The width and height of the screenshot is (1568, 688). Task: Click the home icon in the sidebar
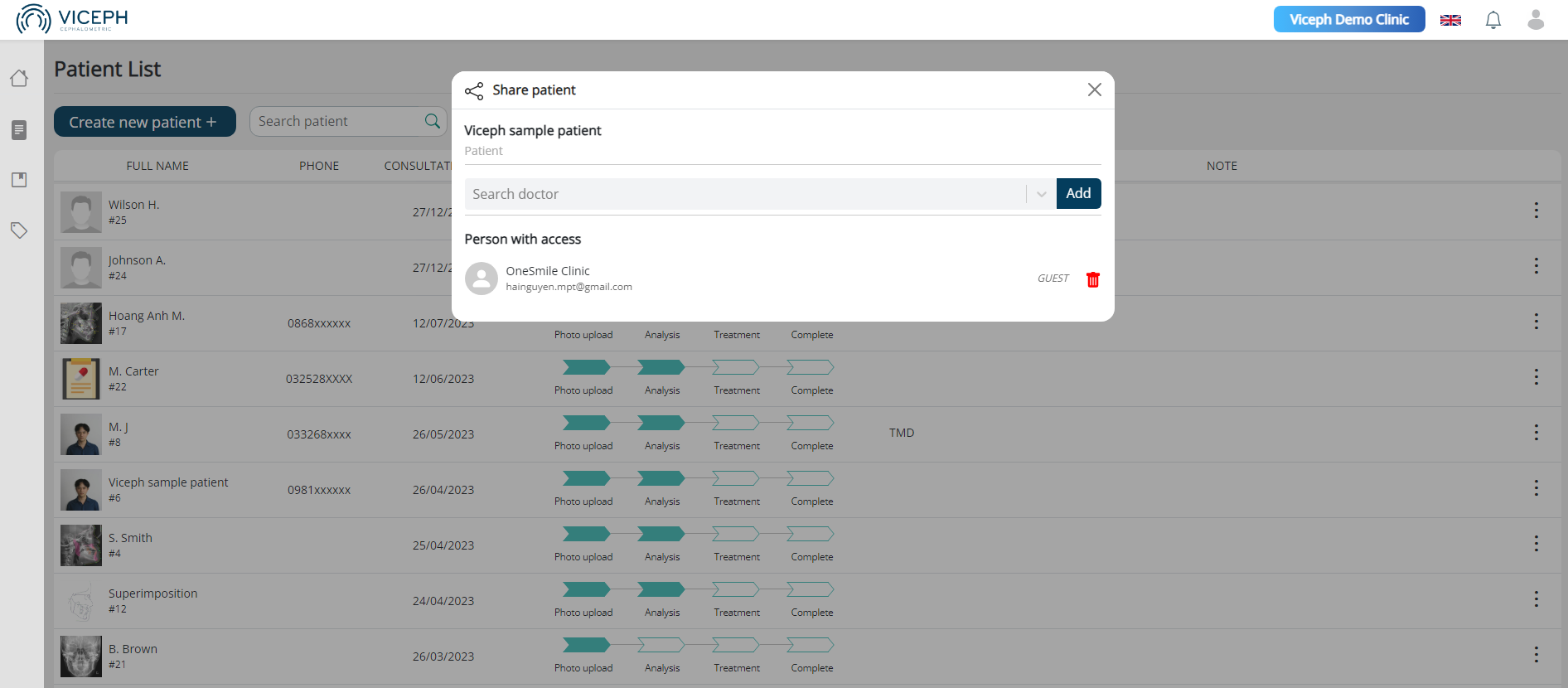pyautogui.click(x=19, y=79)
